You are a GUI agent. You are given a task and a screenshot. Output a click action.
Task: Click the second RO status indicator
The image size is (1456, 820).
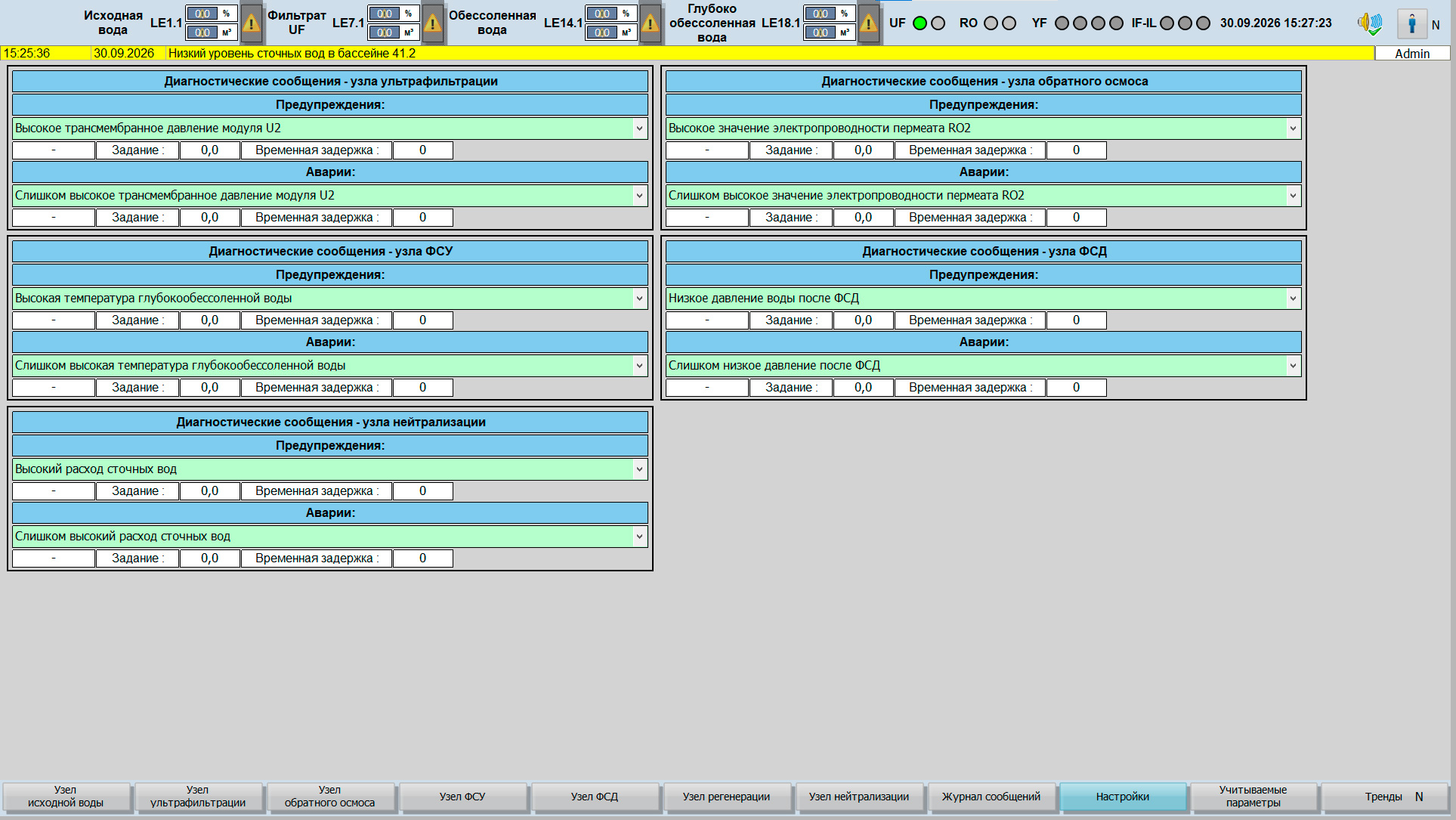pyautogui.click(x=1009, y=23)
